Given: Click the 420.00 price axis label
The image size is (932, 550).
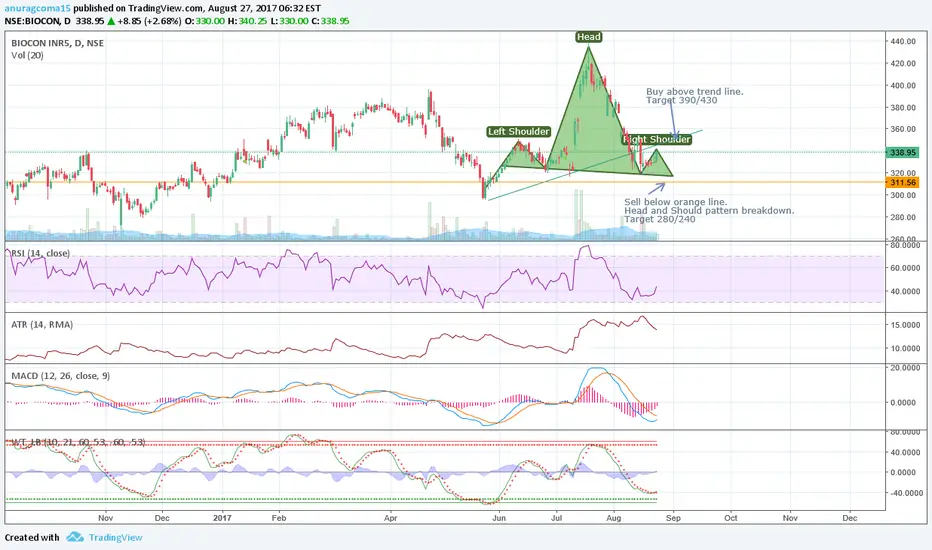Looking at the screenshot, I should coord(902,64).
